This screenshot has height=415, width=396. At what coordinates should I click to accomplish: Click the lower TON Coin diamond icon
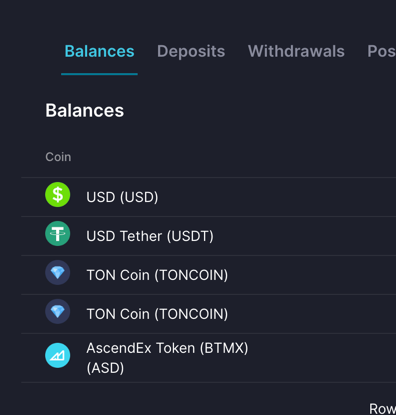[x=58, y=312]
